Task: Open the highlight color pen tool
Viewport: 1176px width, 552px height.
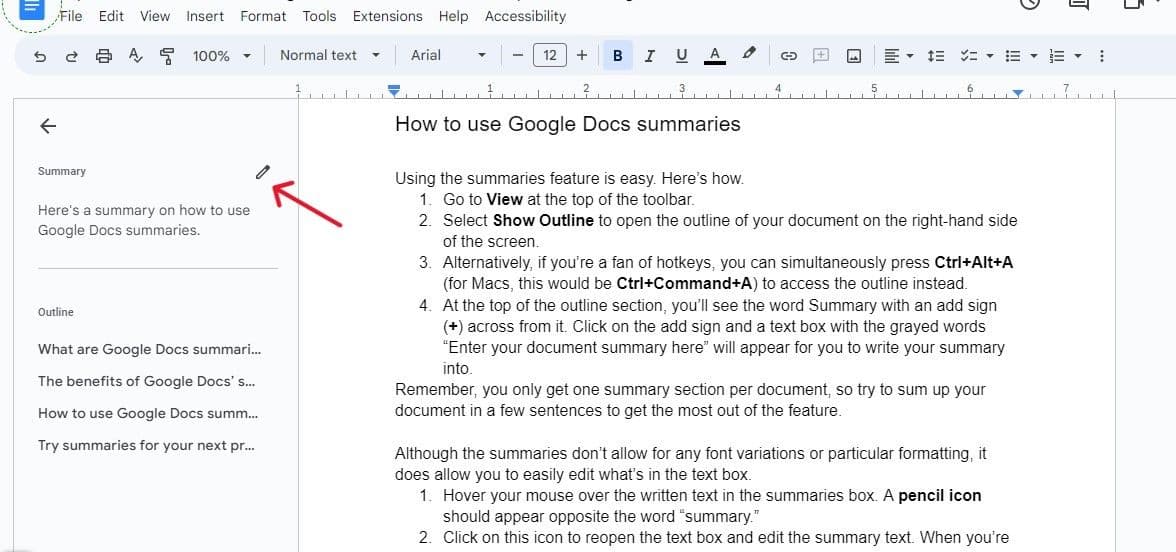Action: [x=748, y=55]
